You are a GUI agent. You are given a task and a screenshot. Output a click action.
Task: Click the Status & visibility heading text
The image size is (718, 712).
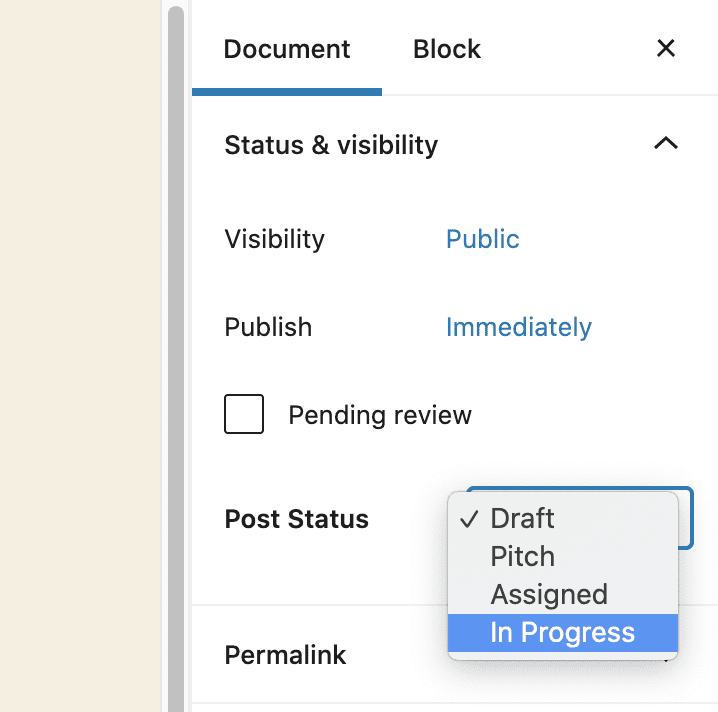point(331,145)
